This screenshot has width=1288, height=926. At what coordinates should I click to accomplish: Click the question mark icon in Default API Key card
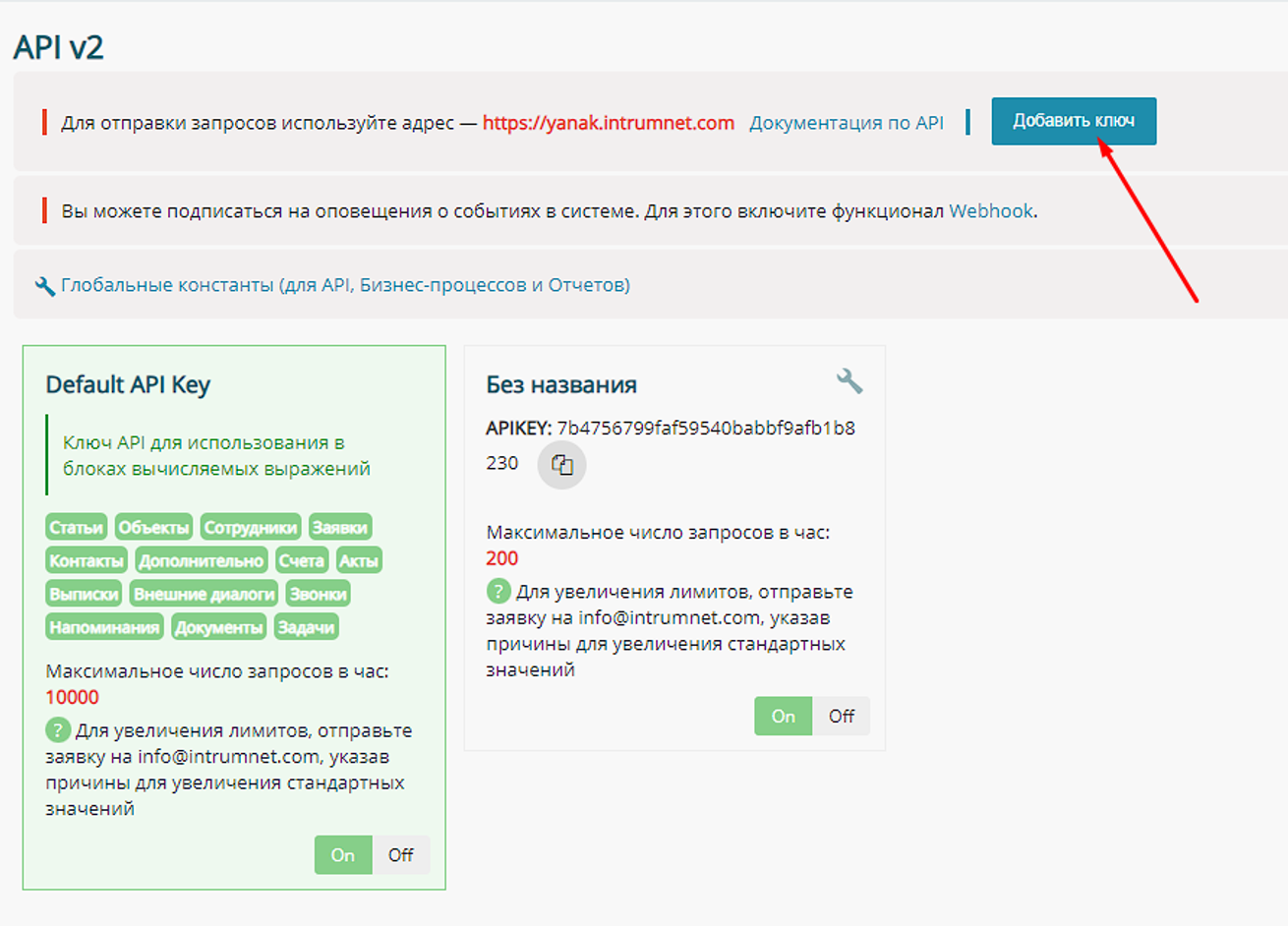tap(58, 730)
